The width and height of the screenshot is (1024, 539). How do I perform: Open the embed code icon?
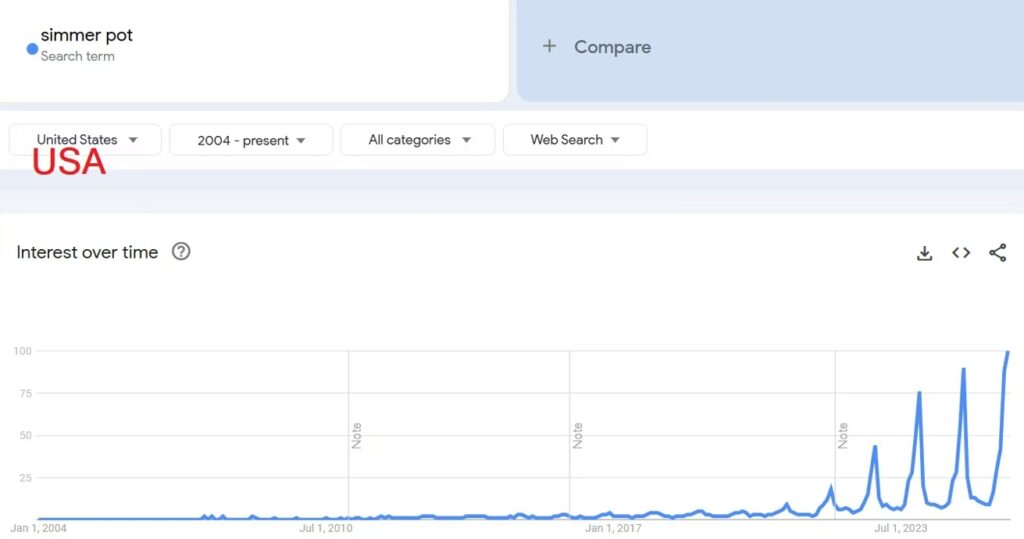click(x=961, y=253)
